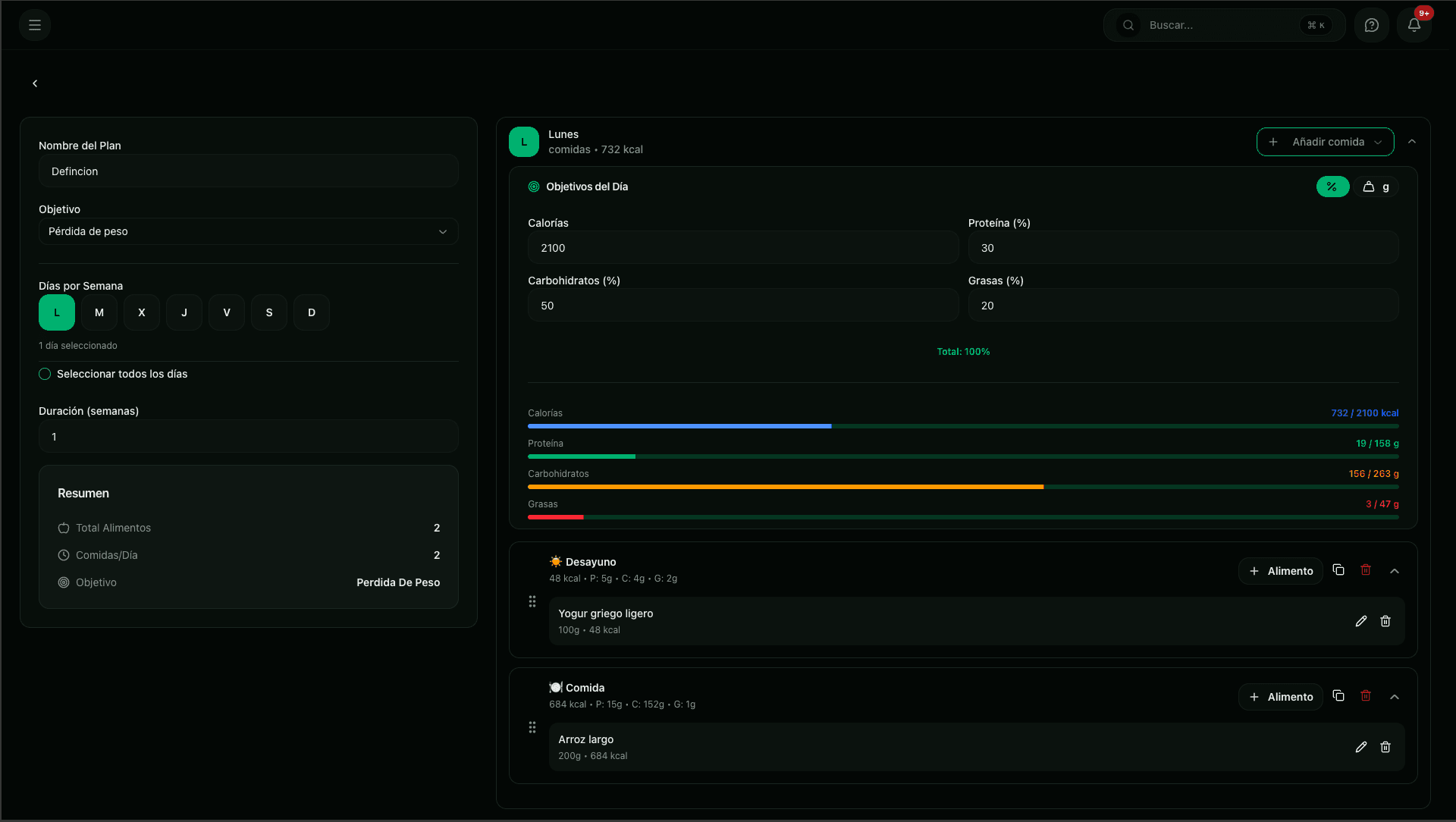Viewport: 1456px width, 822px height.
Task: Delete the Comida meal with red trash
Action: [1365, 696]
